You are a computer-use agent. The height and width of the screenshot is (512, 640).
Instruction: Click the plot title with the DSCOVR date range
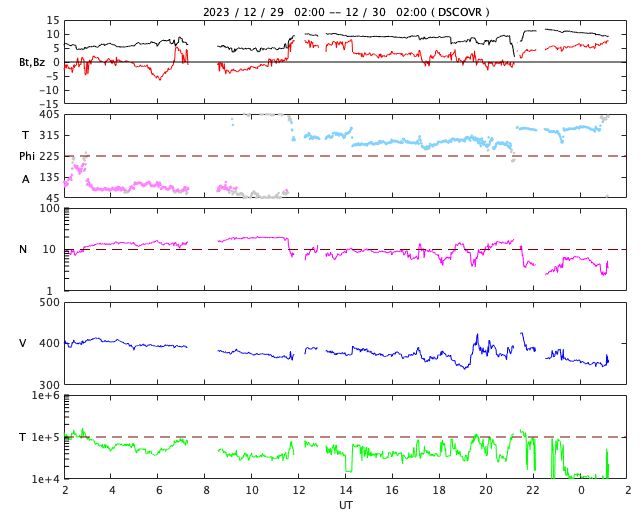click(346, 12)
